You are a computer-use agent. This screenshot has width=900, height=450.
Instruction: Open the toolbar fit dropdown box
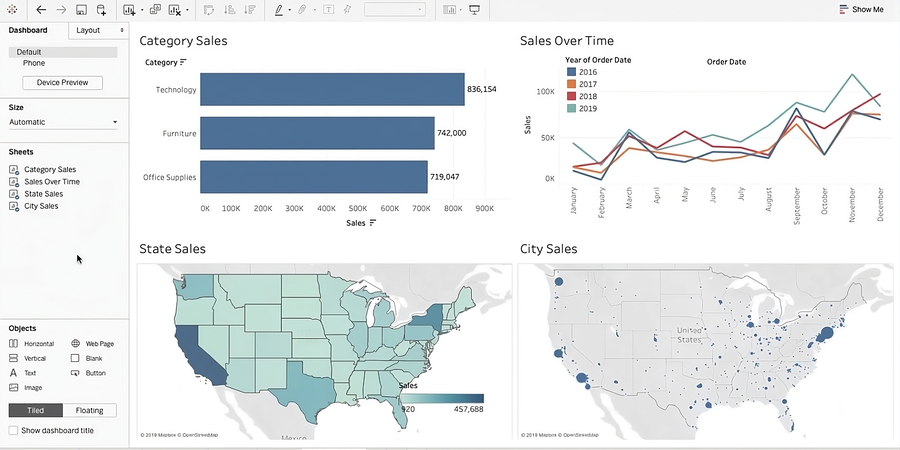click(395, 10)
